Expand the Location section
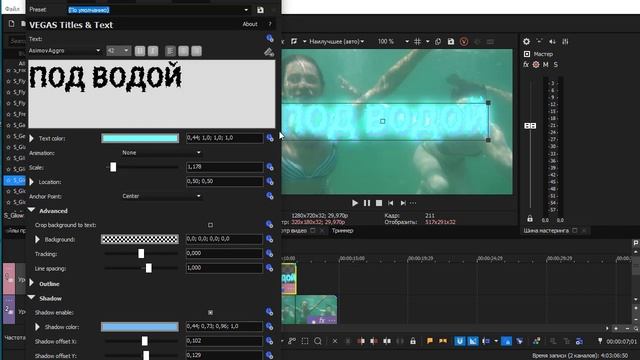The height and width of the screenshot is (360, 640). click(31, 182)
